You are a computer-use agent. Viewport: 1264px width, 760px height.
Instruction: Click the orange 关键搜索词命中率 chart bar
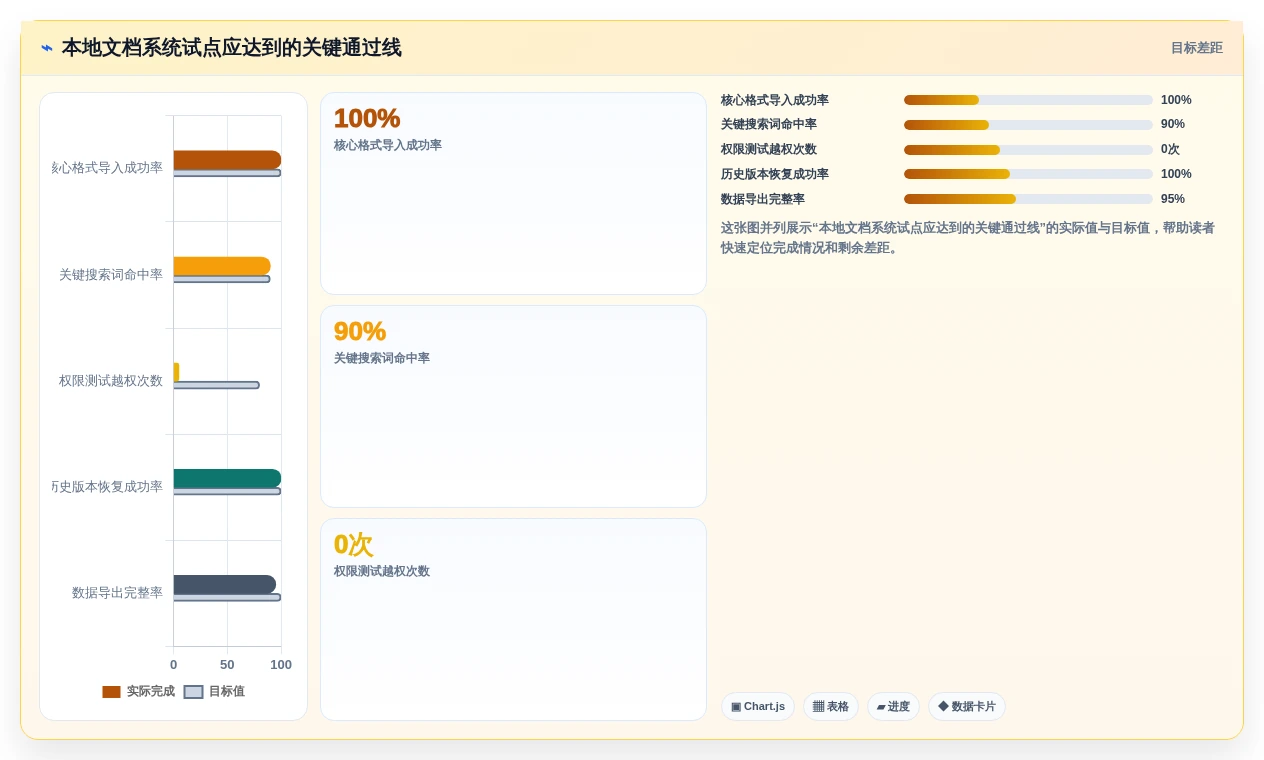[222, 266]
